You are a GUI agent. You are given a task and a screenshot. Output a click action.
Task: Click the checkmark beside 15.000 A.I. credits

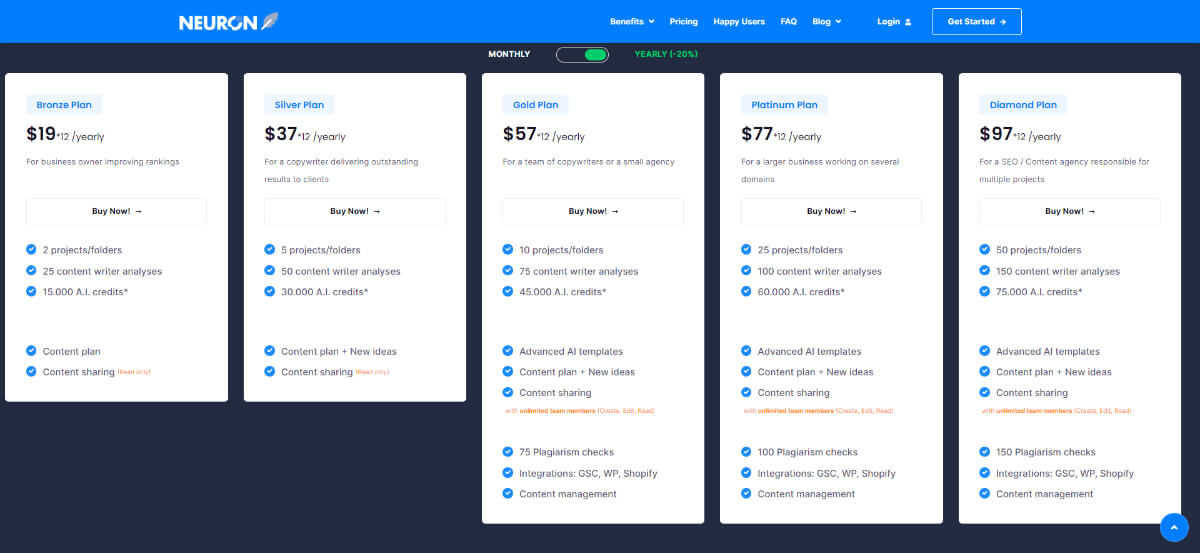point(32,291)
